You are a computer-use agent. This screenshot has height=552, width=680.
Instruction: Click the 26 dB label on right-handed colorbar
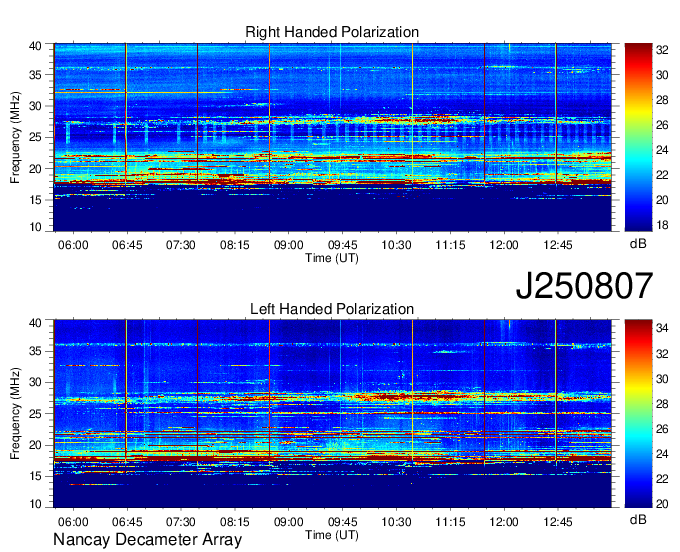pos(662,125)
